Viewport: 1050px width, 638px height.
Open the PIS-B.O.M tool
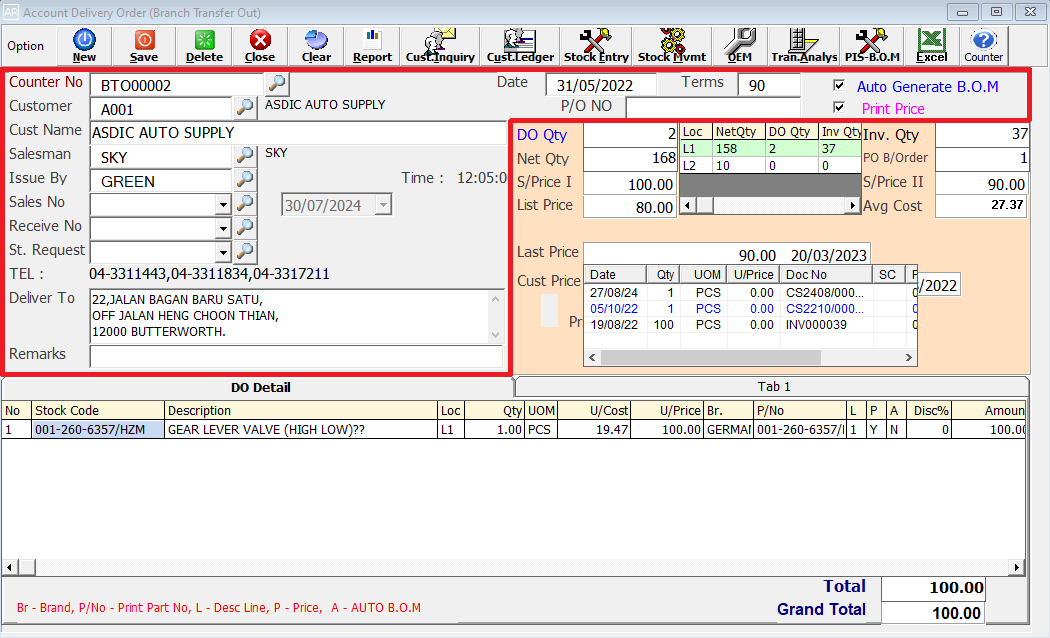(872, 46)
